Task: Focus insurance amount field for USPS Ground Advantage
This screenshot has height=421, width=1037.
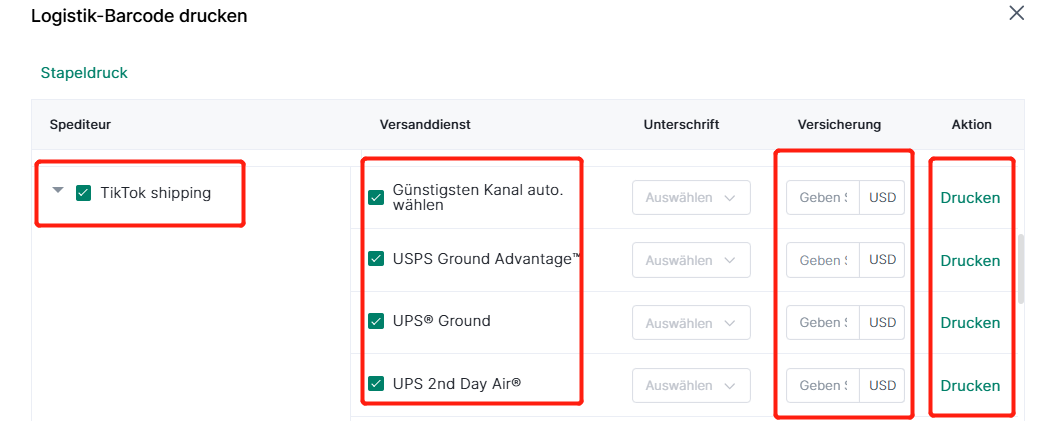Action: (823, 260)
